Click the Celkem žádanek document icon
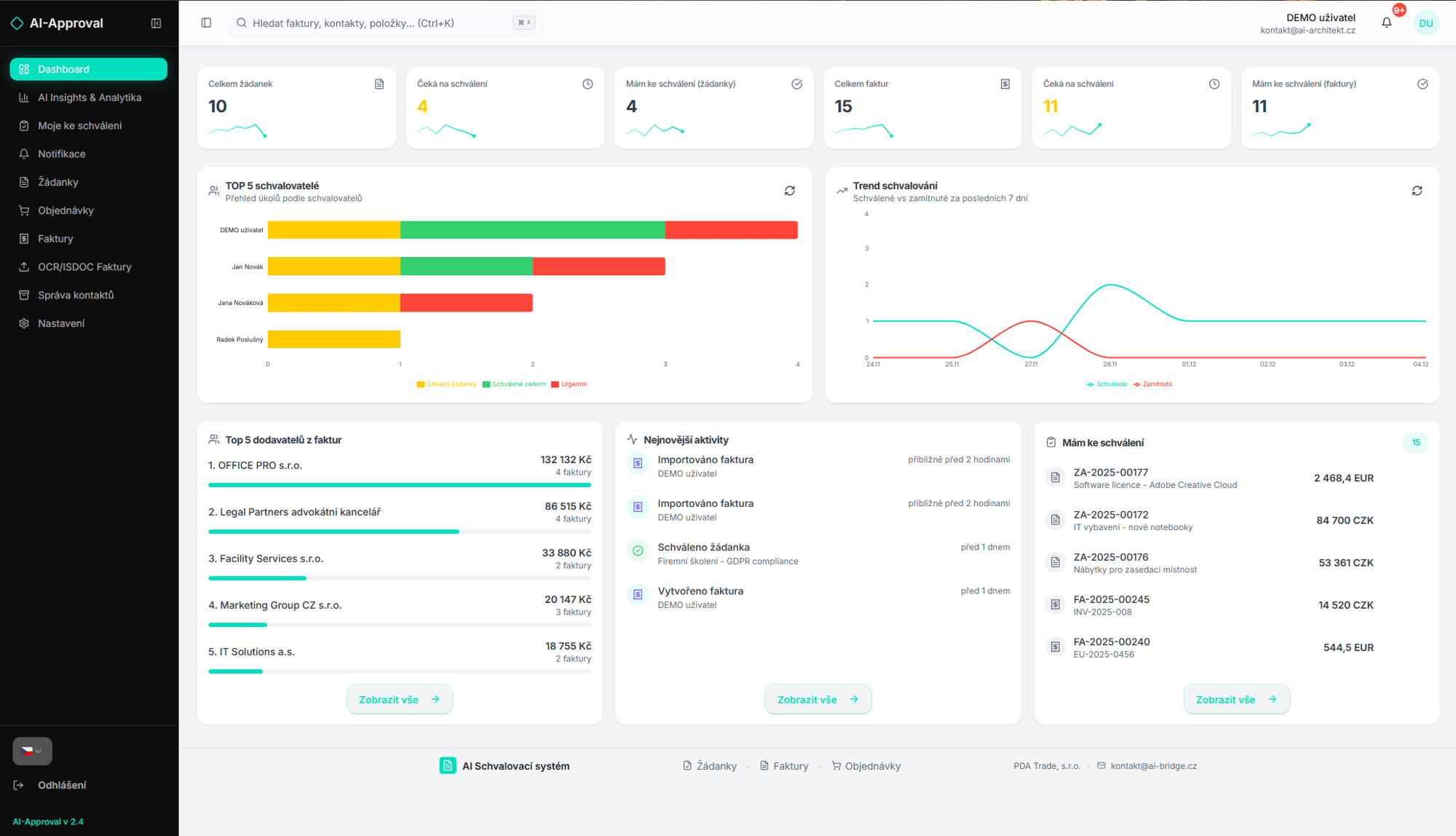Image resolution: width=1456 pixels, height=836 pixels. click(x=379, y=84)
